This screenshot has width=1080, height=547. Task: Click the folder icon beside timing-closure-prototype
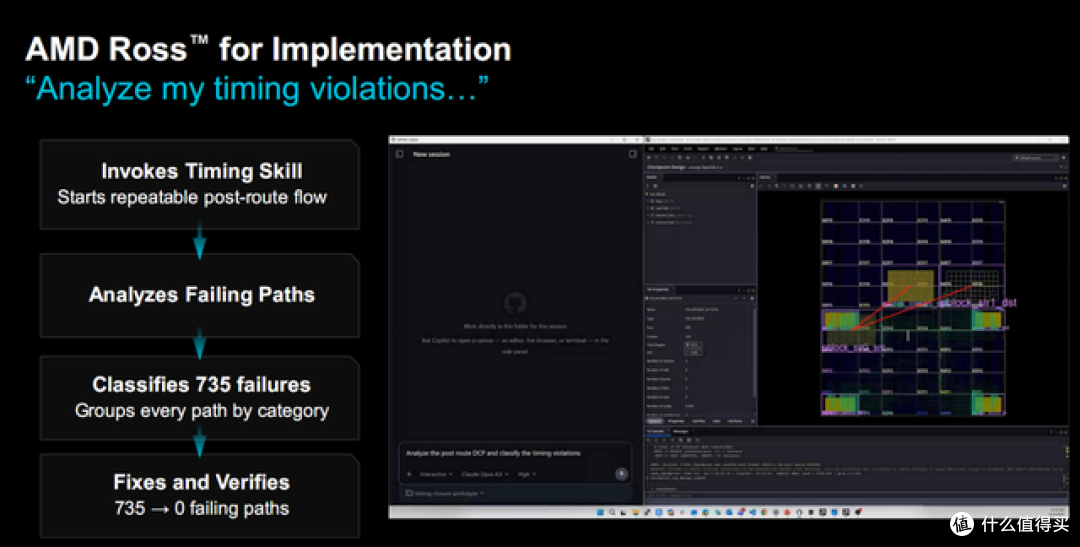point(409,493)
